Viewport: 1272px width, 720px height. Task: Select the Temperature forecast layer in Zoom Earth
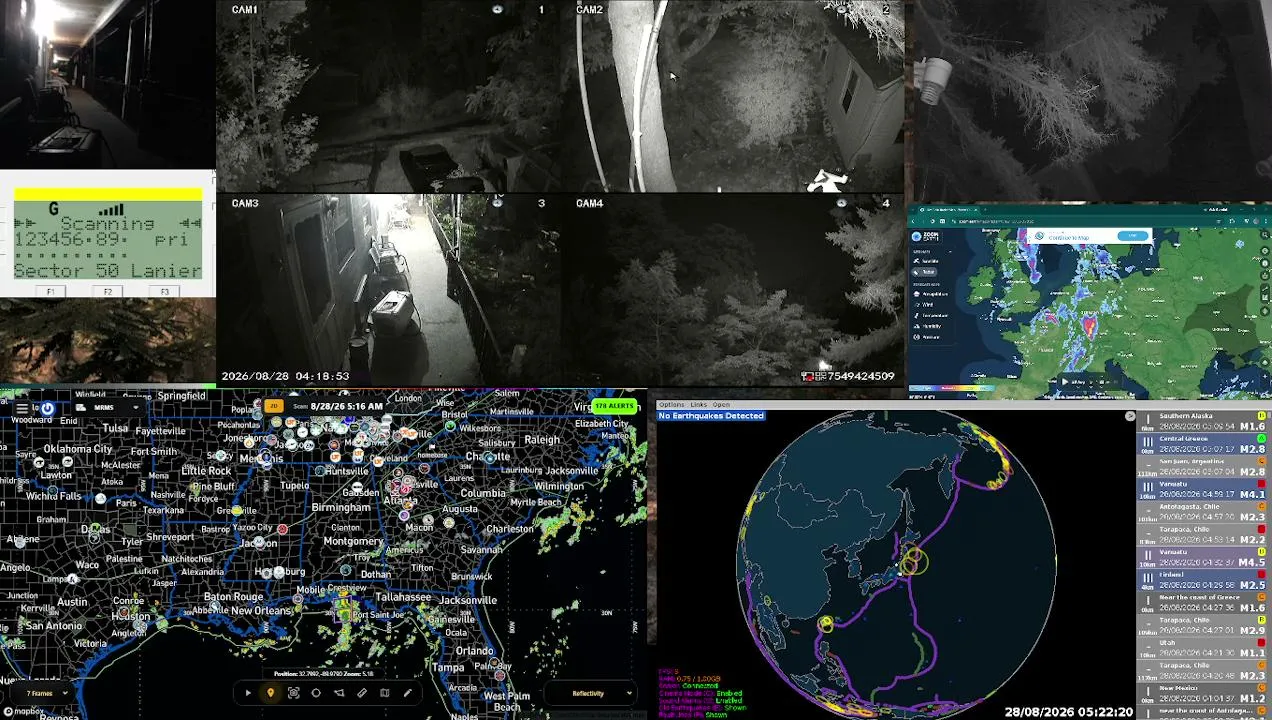pyautogui.click(x=932, y=316)
